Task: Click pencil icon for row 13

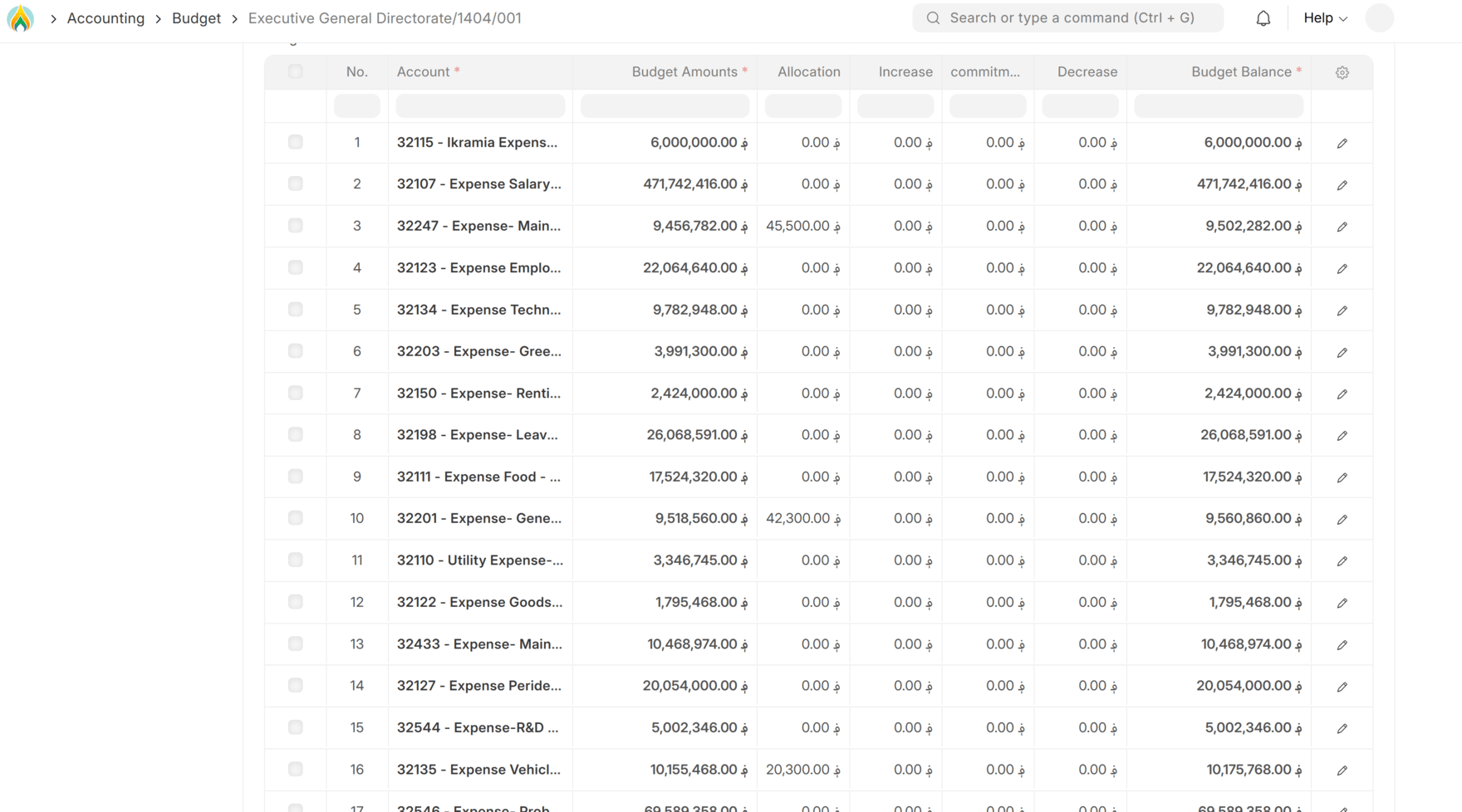Action: click(1342, 644)
